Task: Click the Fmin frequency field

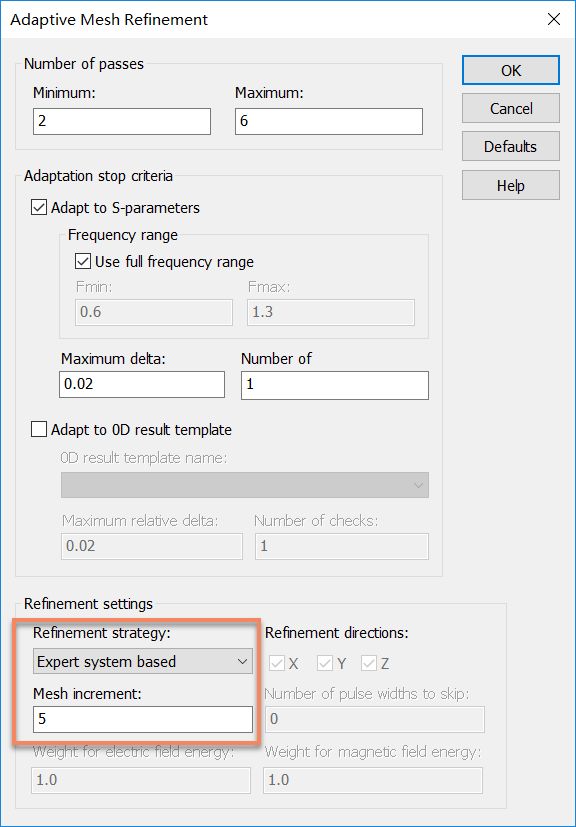Action: click(x=153, y=312)
